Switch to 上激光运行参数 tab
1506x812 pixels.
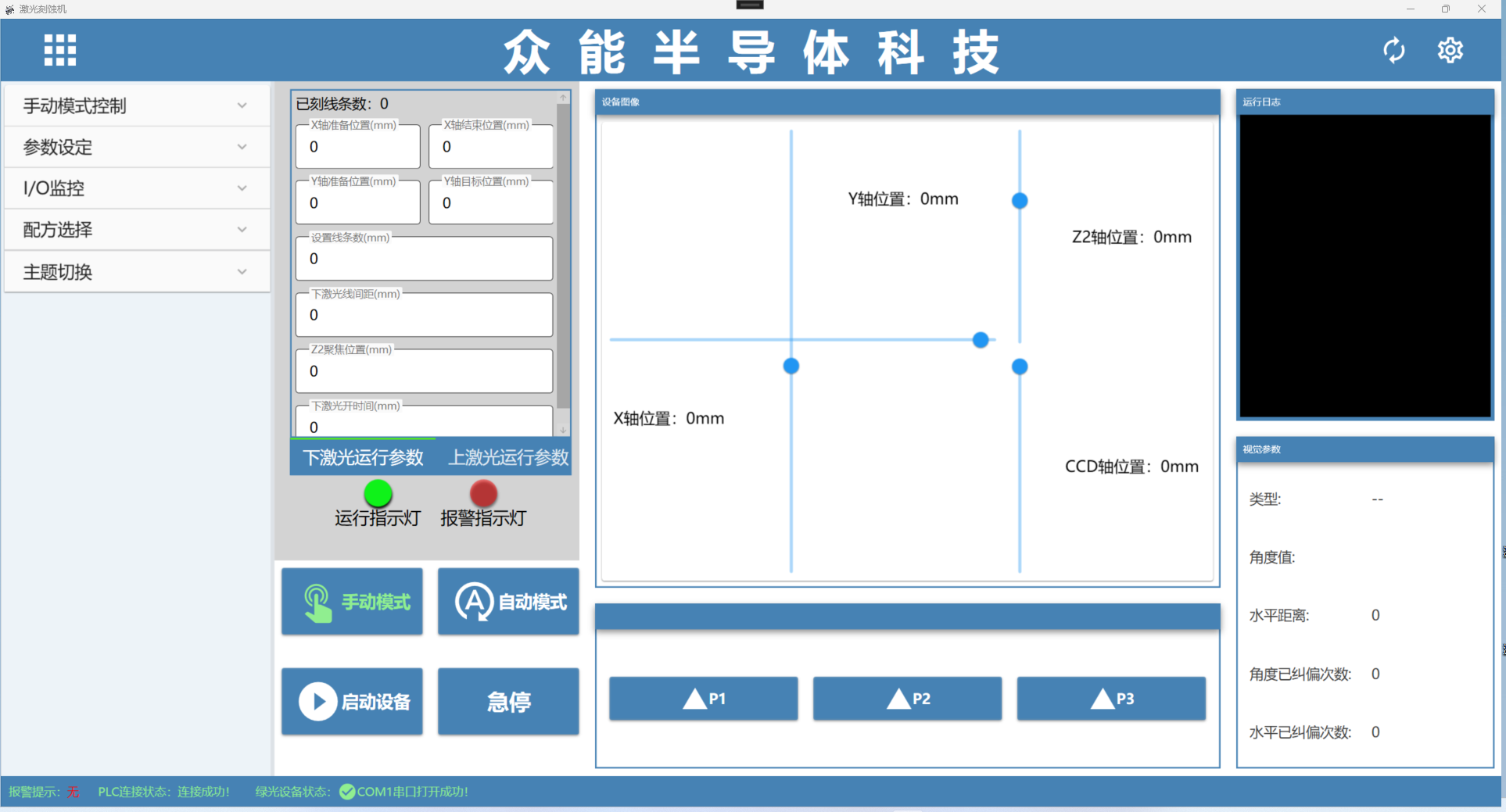pos(507,457)
